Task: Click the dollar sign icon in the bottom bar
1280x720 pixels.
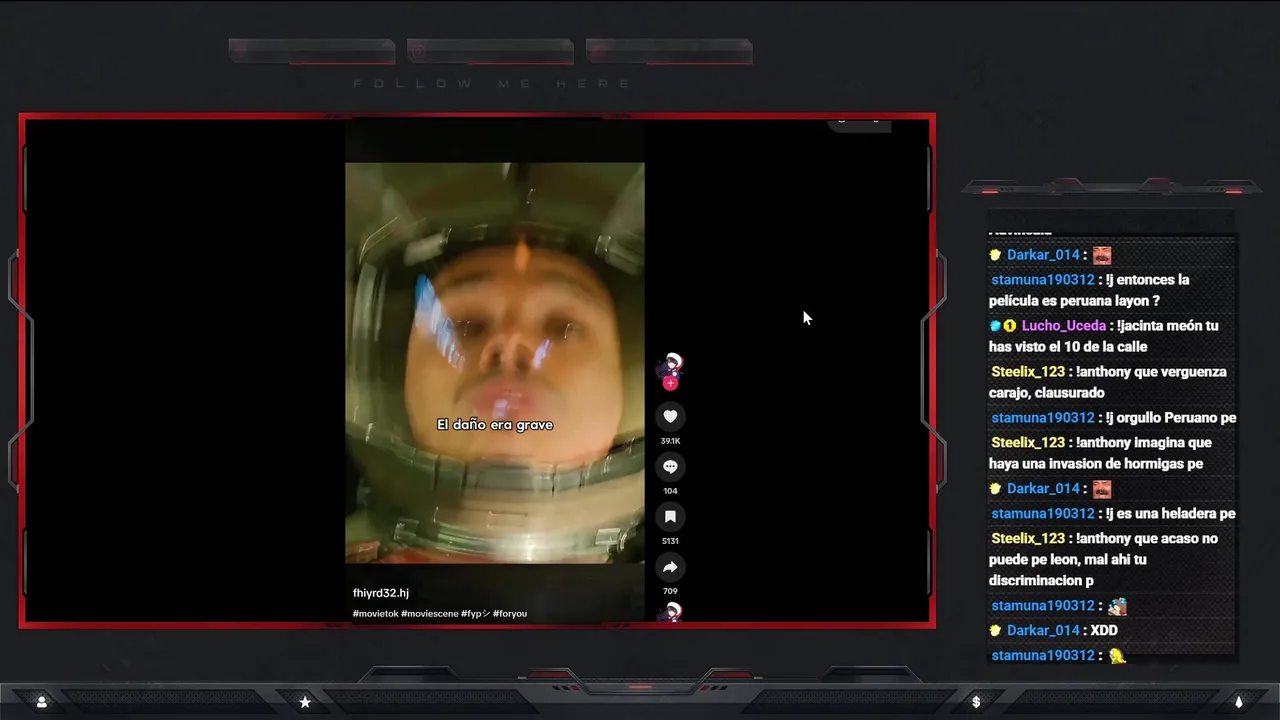Action: [x=976, y=702]
